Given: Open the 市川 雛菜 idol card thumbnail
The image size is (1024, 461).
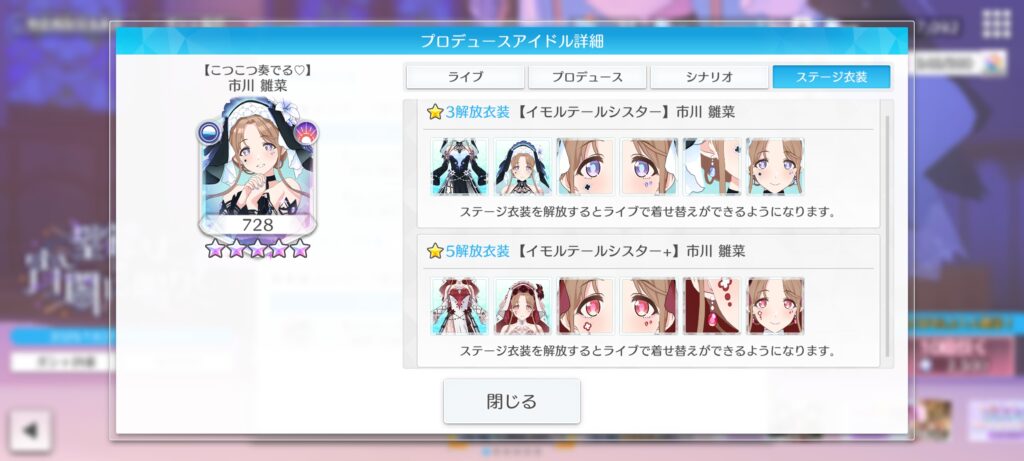Looking at the screenshot, I should pos(257,167).
